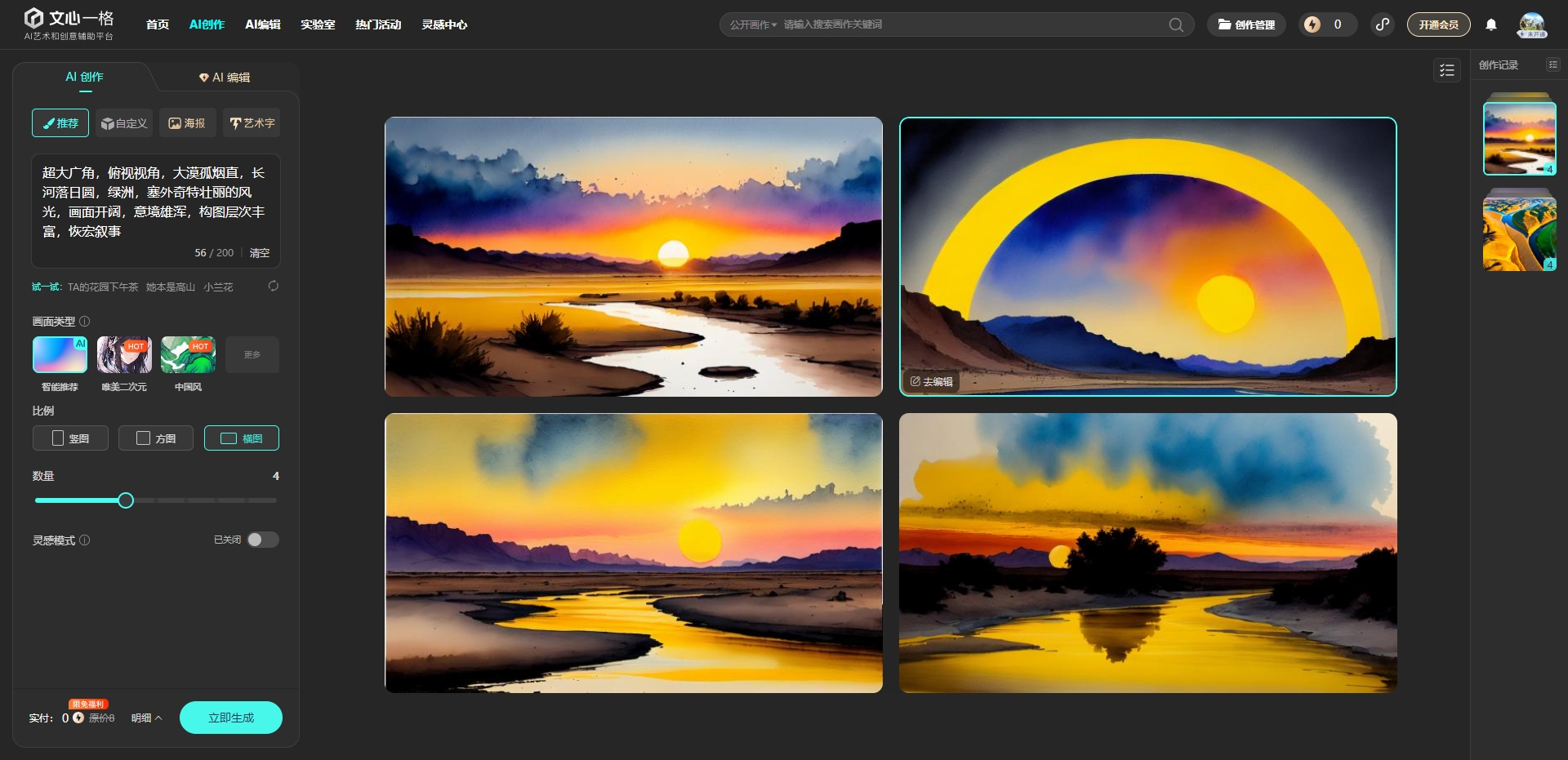The image size is (1568, 760).
Task: Click the 去编辑 edit button
Action: point(931,381)
